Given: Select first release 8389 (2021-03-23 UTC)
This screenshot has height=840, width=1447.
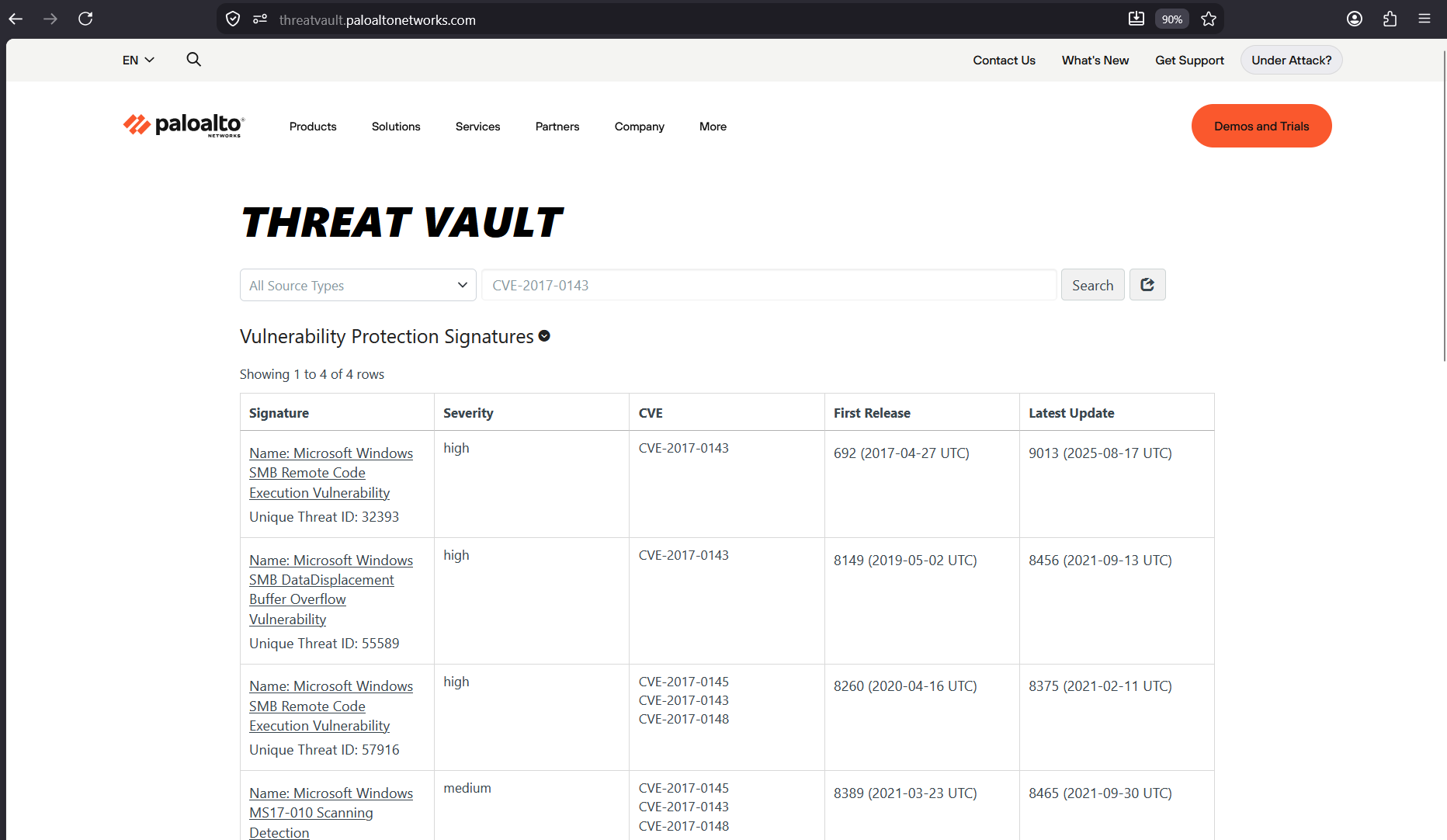Looking at the screenshot, I should click(x=905, y=793).
